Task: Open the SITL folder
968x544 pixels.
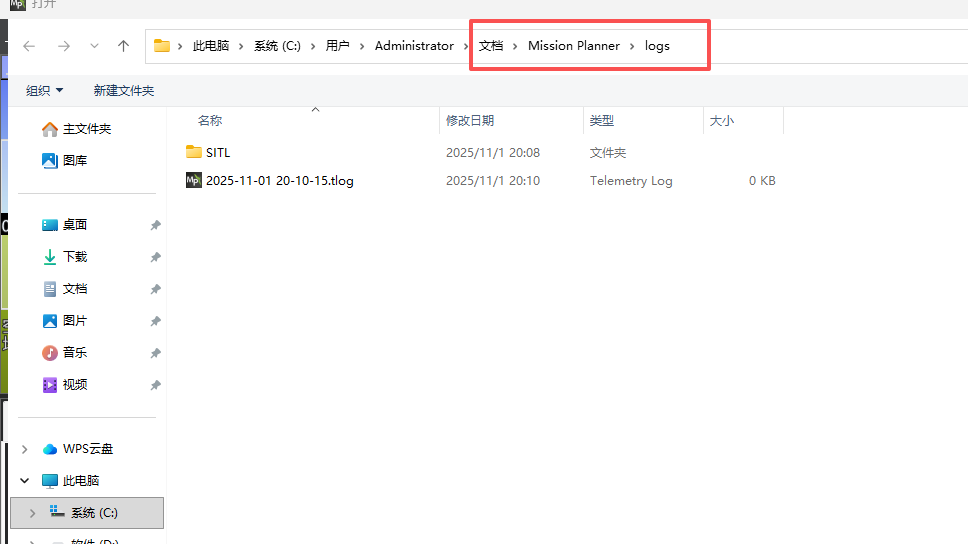Action: coord(217,153)
